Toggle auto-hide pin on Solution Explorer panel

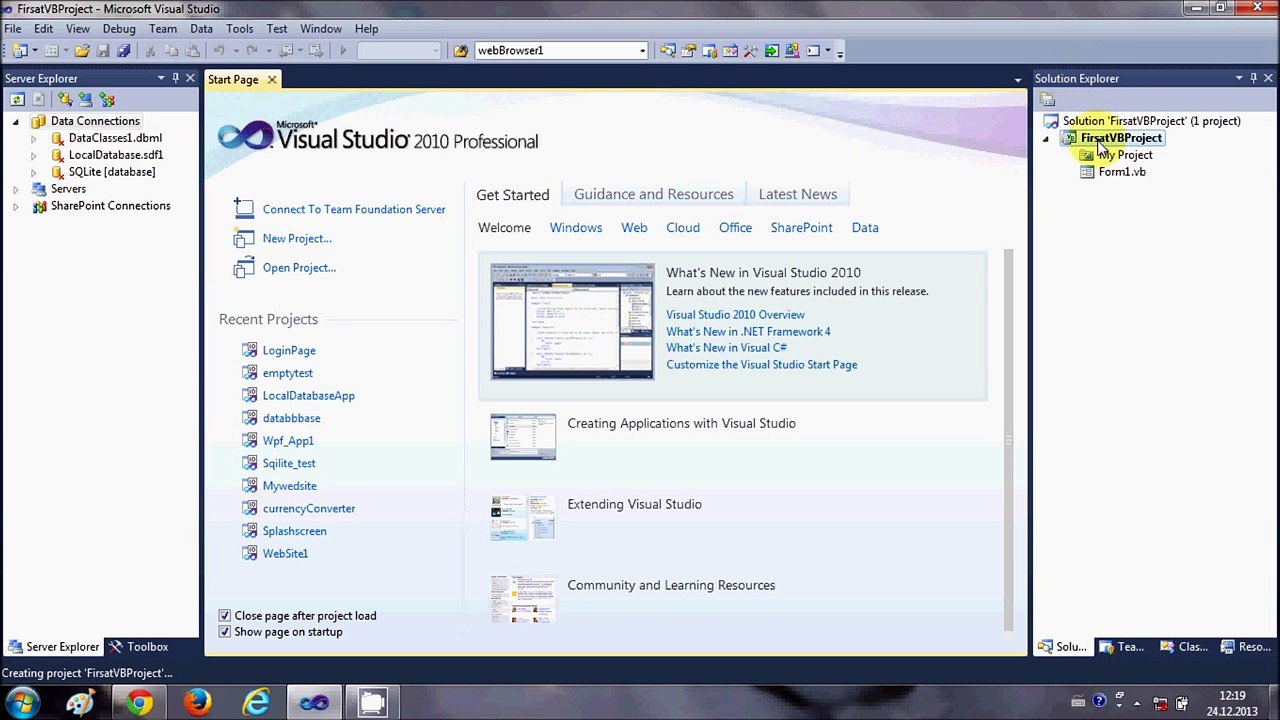pos(1254,78)
